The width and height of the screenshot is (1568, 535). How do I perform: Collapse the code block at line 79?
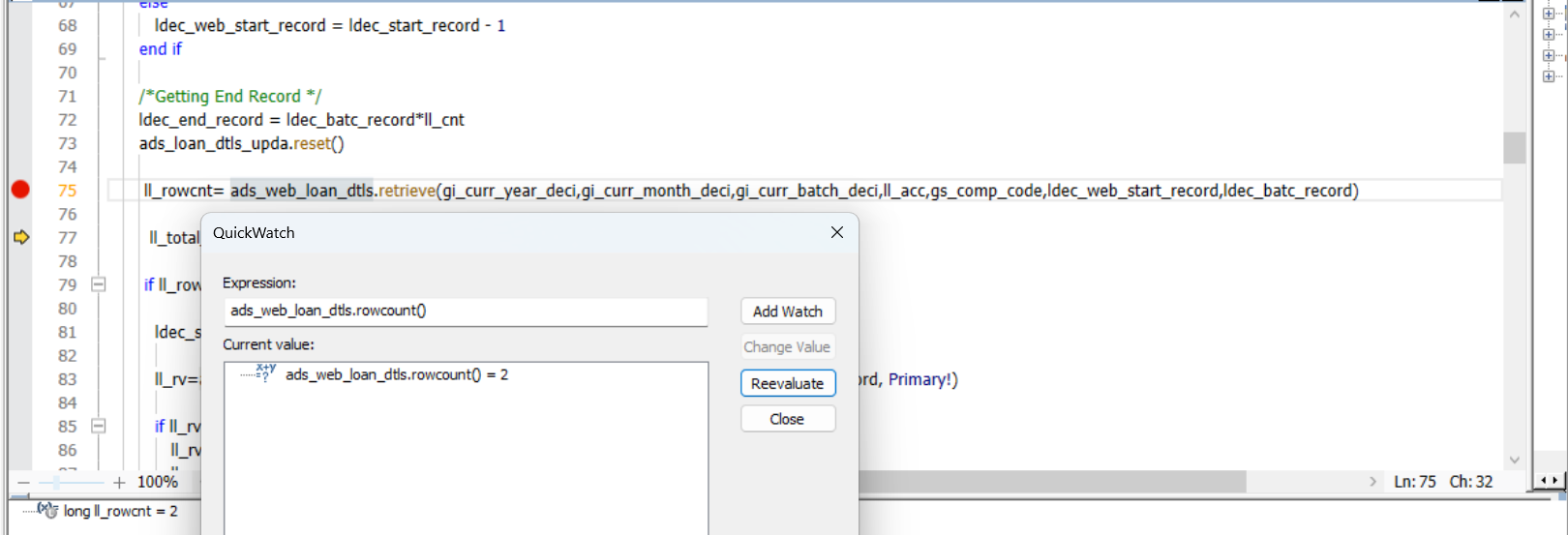coord(98,284)
